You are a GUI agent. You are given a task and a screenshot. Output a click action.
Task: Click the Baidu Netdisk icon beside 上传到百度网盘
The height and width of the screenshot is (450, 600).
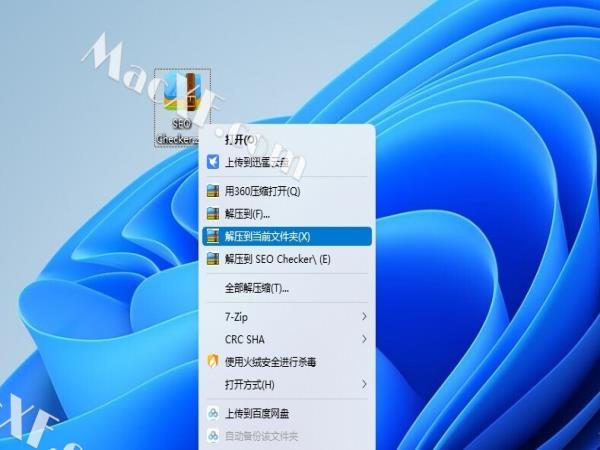click(x=212, y=413)
